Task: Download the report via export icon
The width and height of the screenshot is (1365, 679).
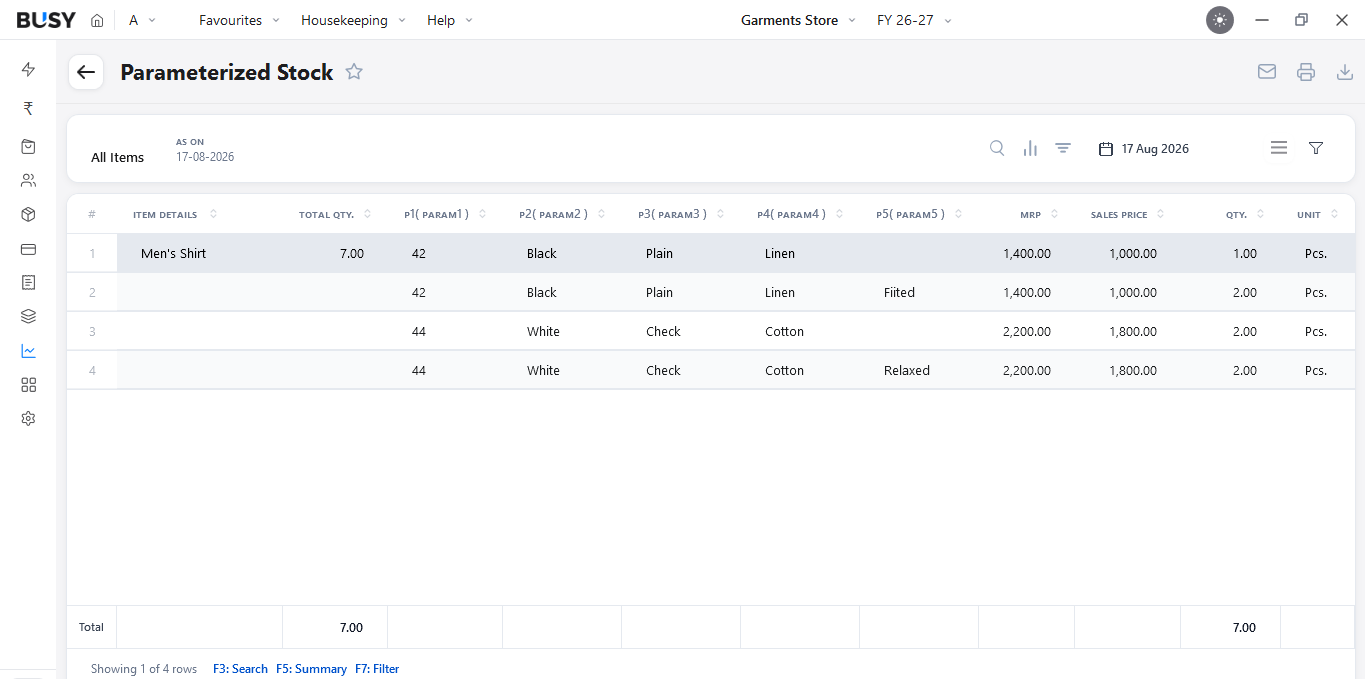Action: point(1345,72)
